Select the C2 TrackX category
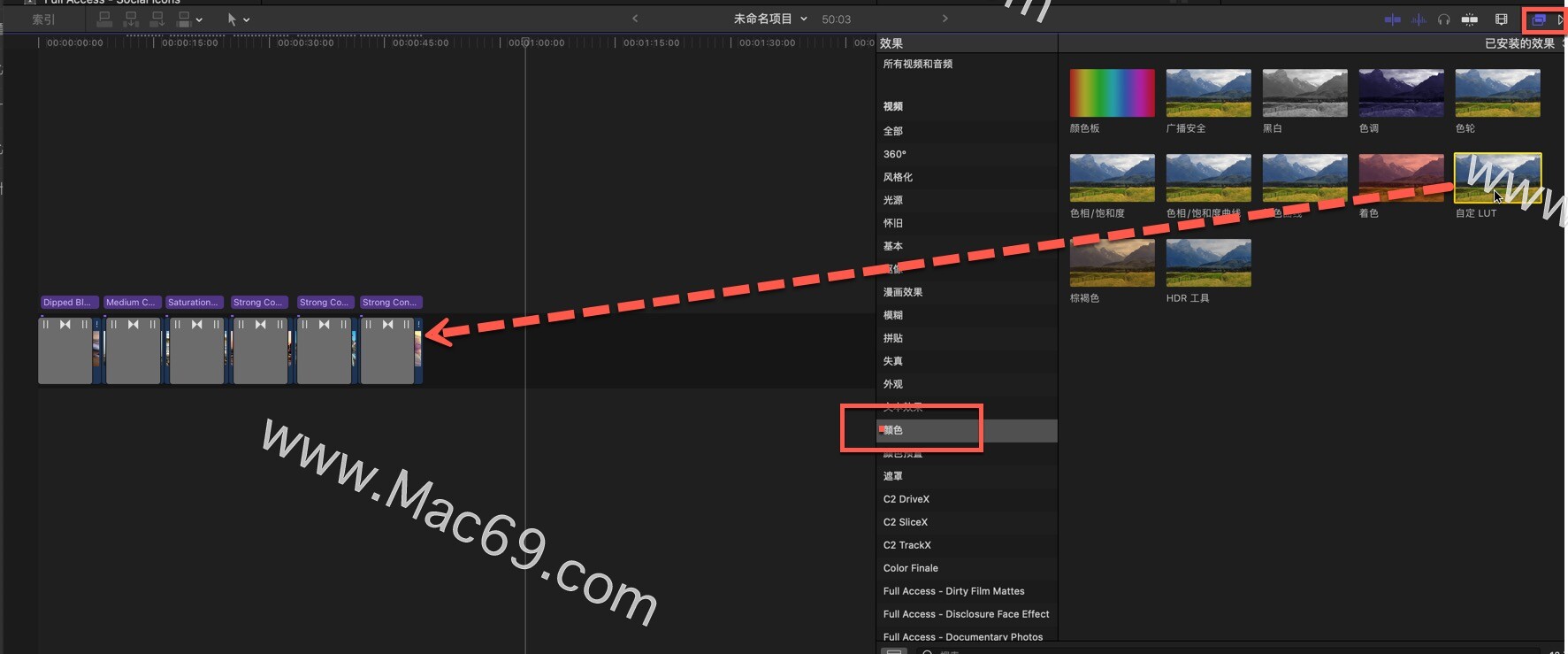Viewport: 1568px width, 654px height. point(967,545)
